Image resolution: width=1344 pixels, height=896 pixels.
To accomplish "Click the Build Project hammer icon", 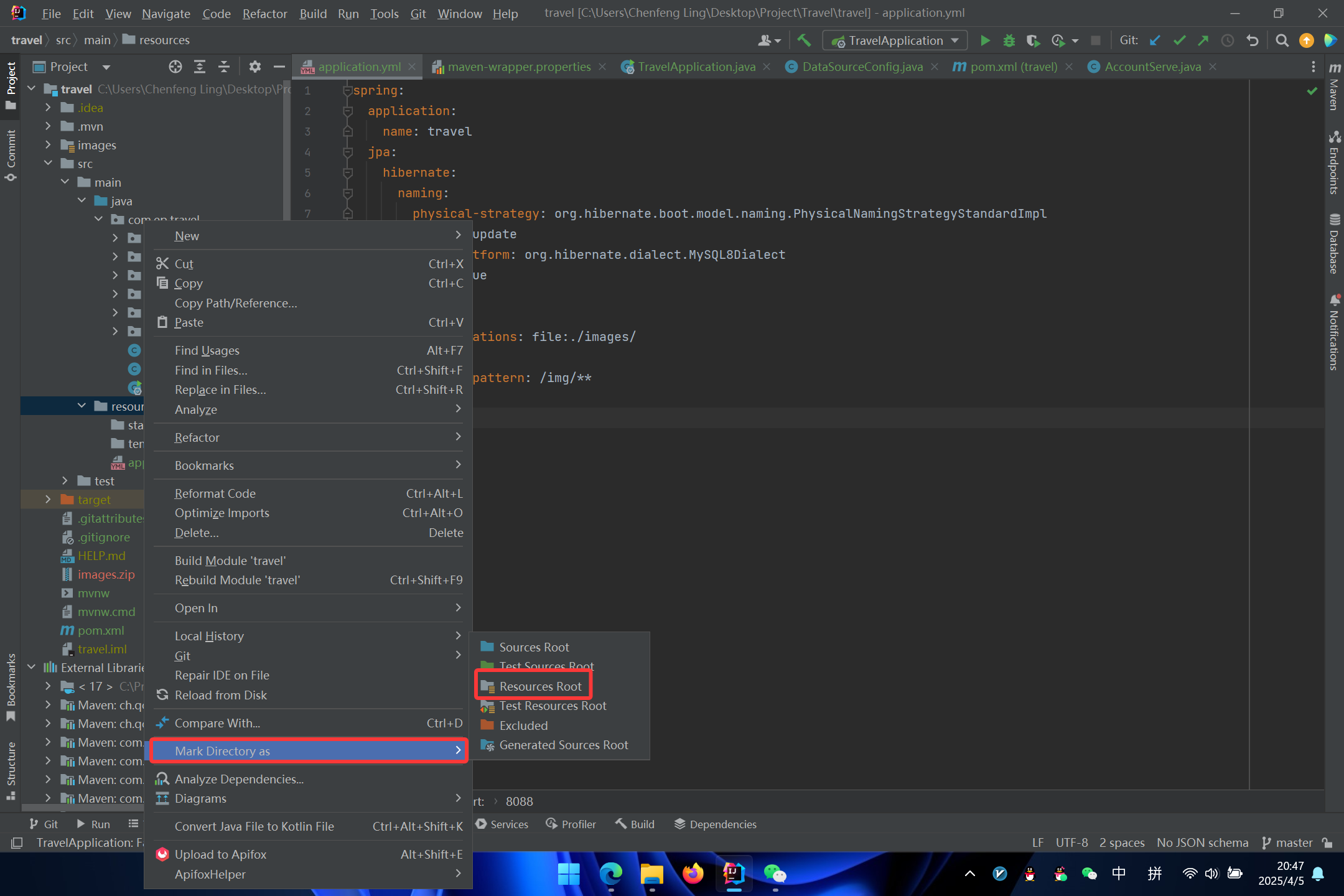I will tap(804, 40).
